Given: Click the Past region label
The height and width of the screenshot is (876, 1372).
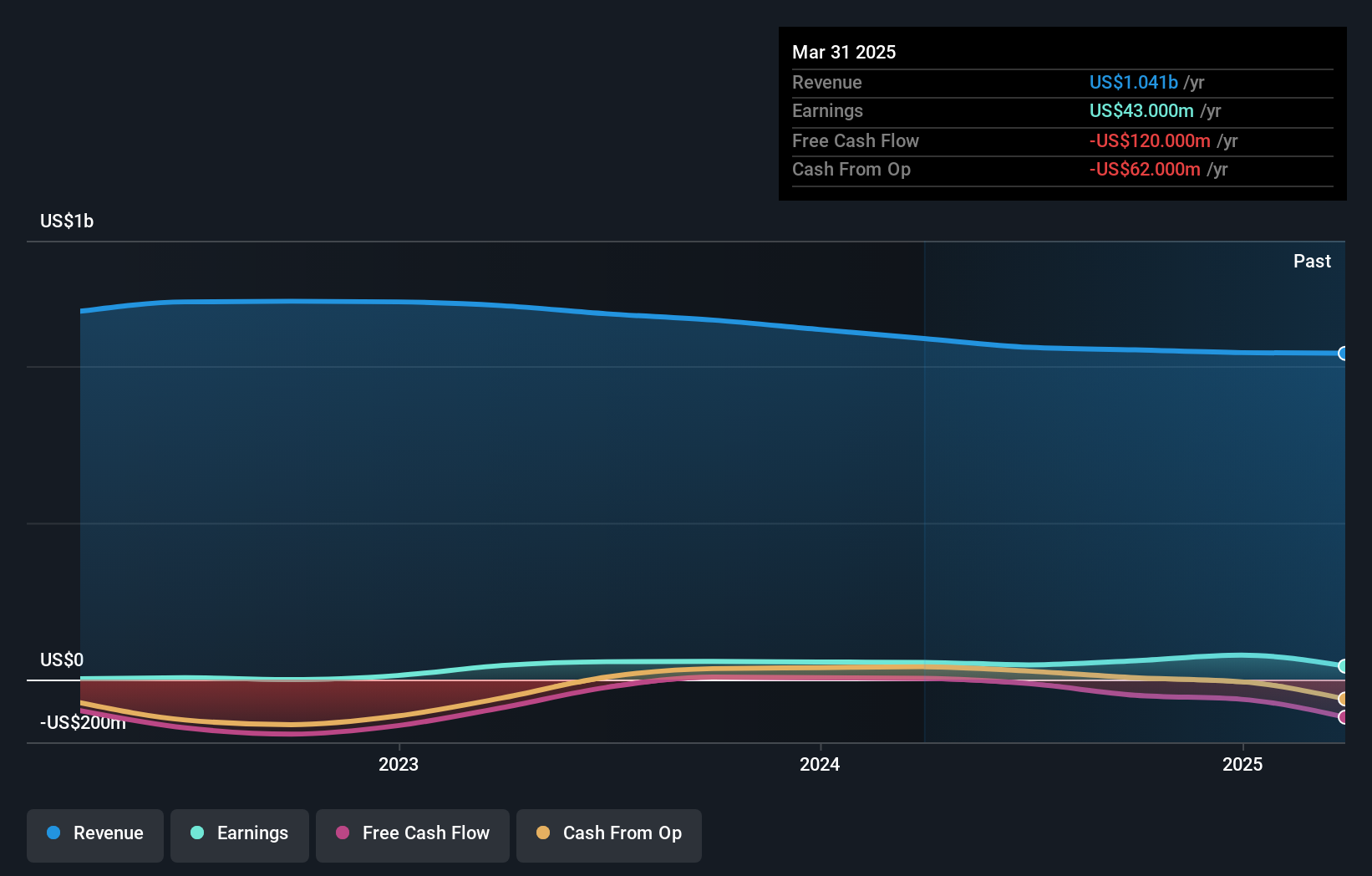Looking at the screenshot, I should tap(1312, 261).
